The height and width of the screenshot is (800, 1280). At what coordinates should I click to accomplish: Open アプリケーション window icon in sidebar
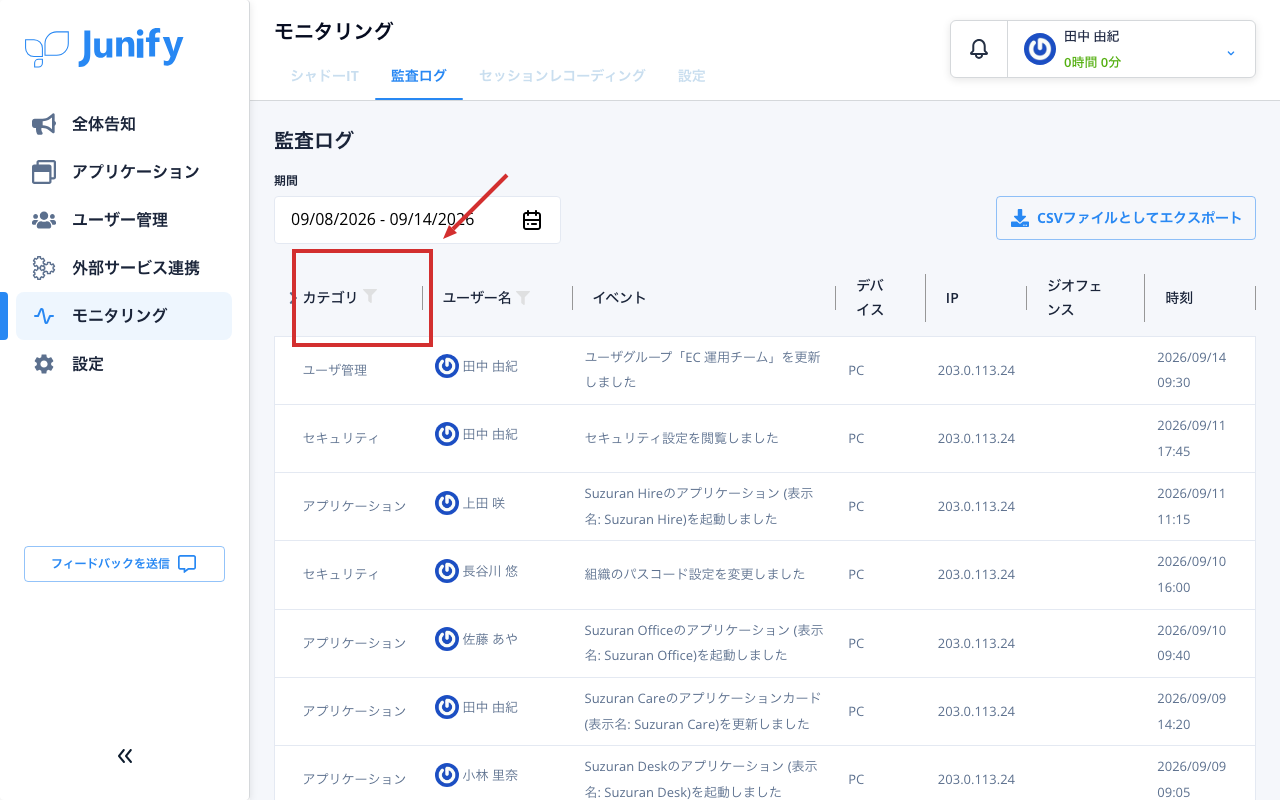click(x=43, y=172)
